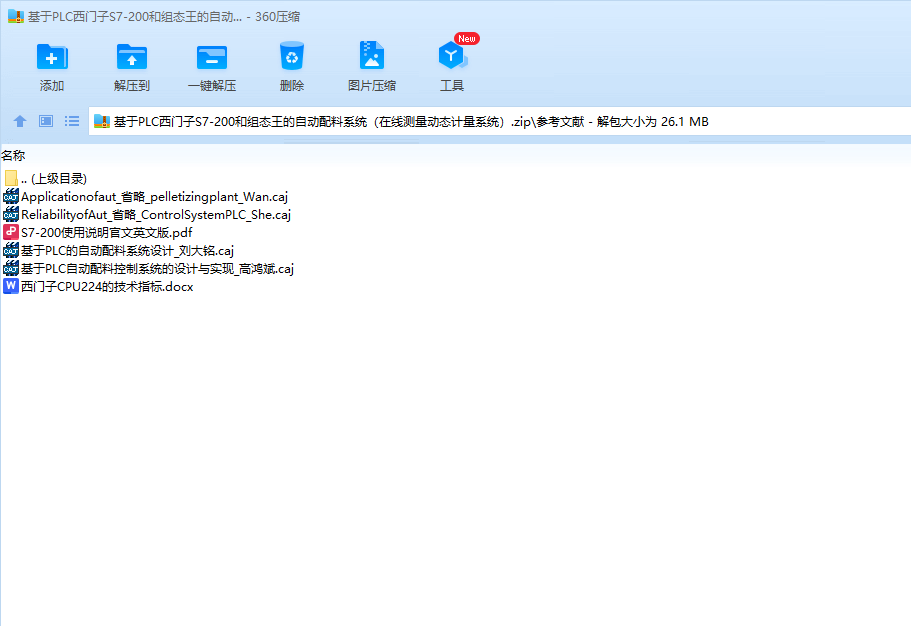Screen dimensions: 911x626
Task: Select '.. (上级目录)' row text
Action: click(x=54, y=178)
